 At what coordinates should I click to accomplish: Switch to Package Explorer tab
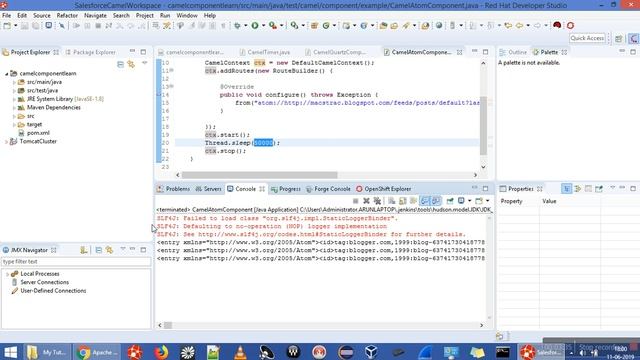91,52
